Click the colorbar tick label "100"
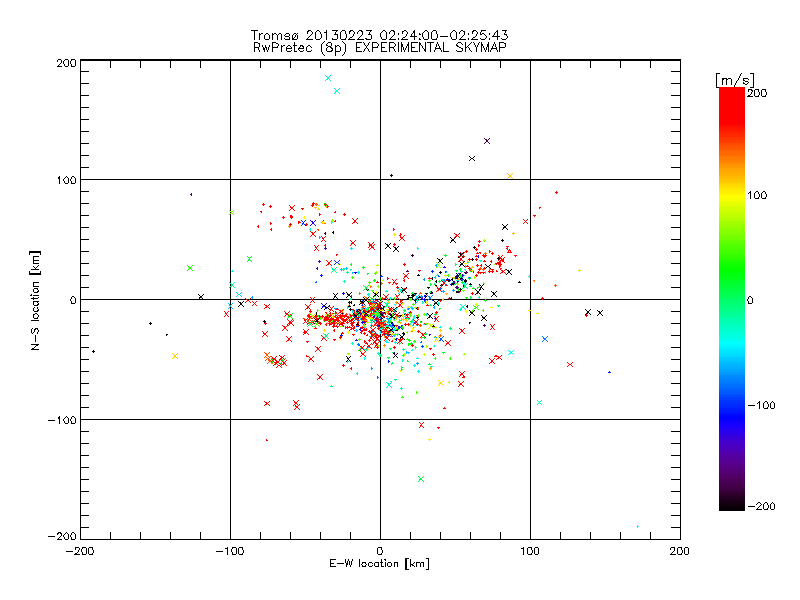Image resolution: width=800 pixels, height=600 pixels. coord(757,195)
